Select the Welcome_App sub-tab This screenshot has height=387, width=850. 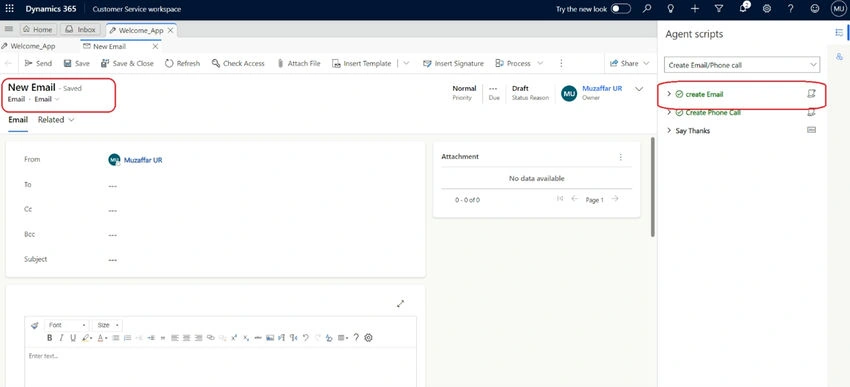[29, 47]
